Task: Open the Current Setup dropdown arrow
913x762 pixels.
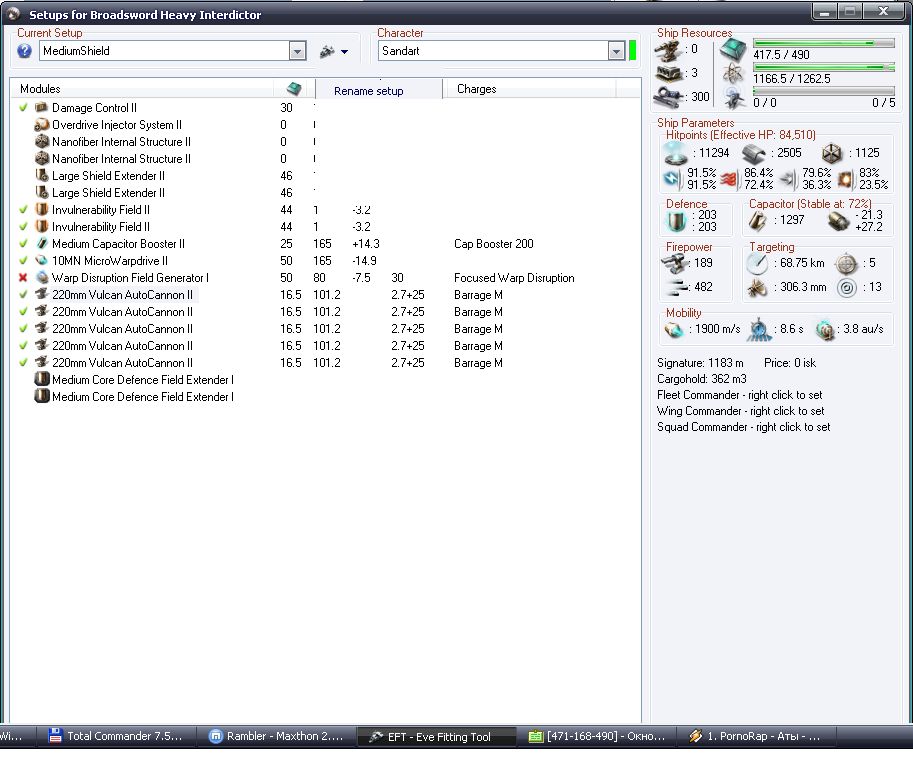Action: [x=298, y=51]
